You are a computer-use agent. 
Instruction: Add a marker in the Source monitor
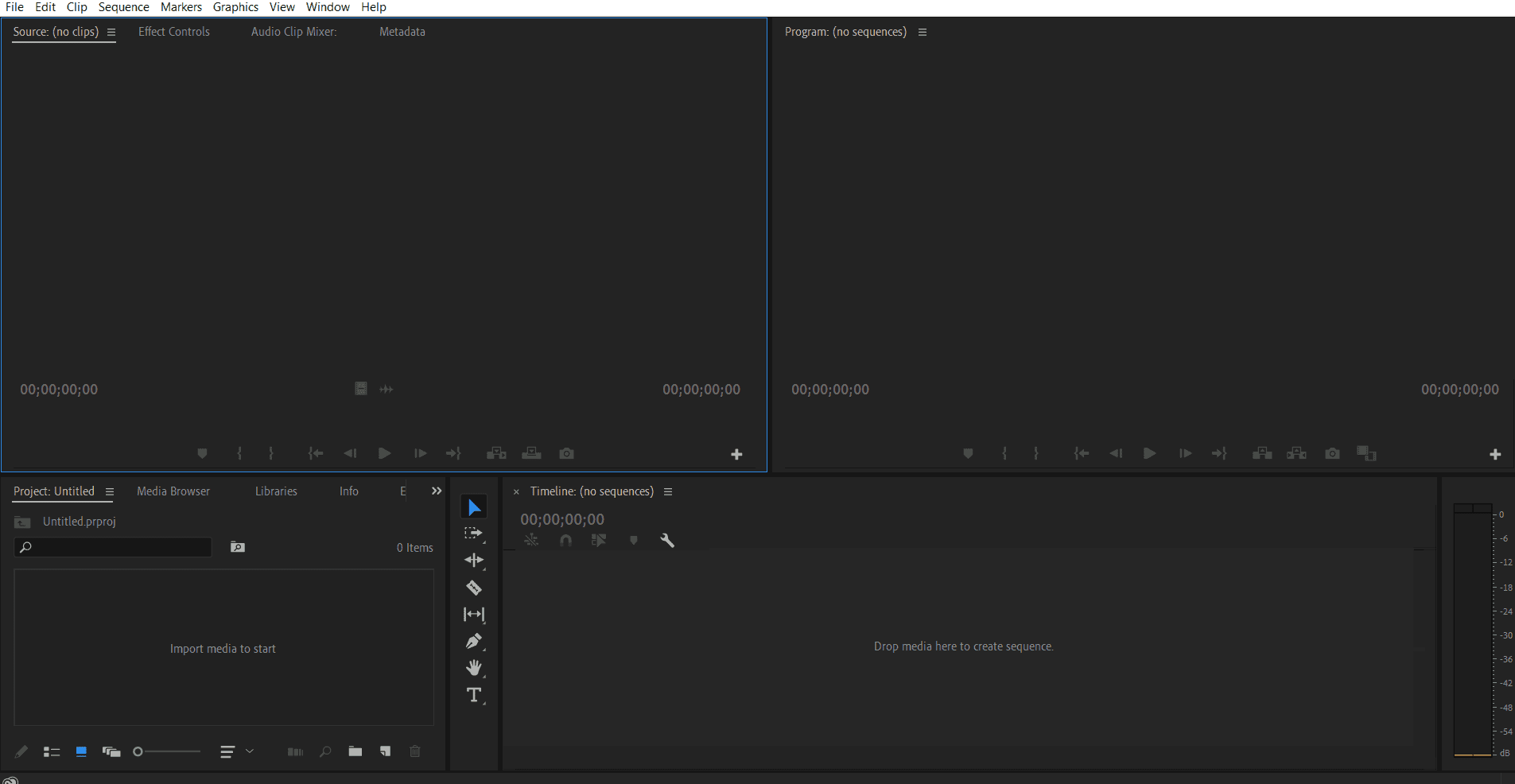click(202, 453)
